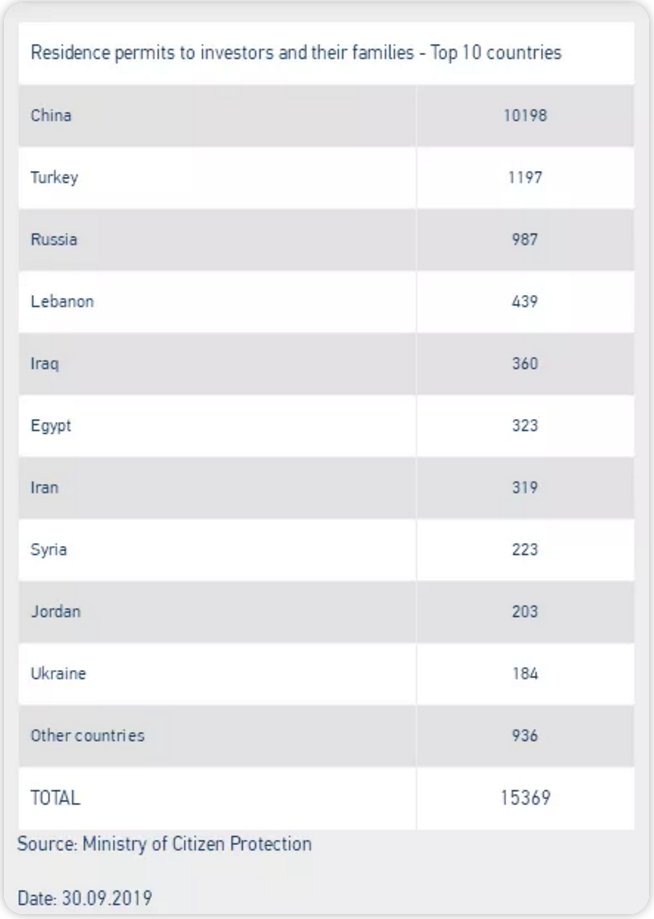This screenshot has height=919, width=654.
Task: Click the table title about residence permits
Action: pyautogui.click(x=296, y=53)
